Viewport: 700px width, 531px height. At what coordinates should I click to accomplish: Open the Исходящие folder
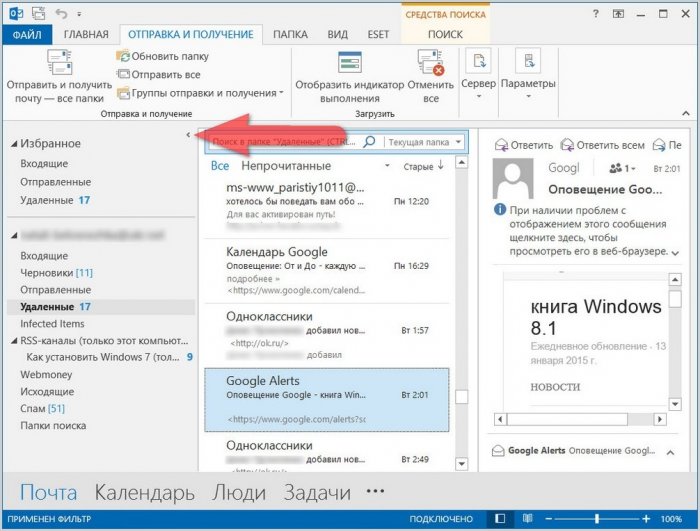click(x=47, y=392)
